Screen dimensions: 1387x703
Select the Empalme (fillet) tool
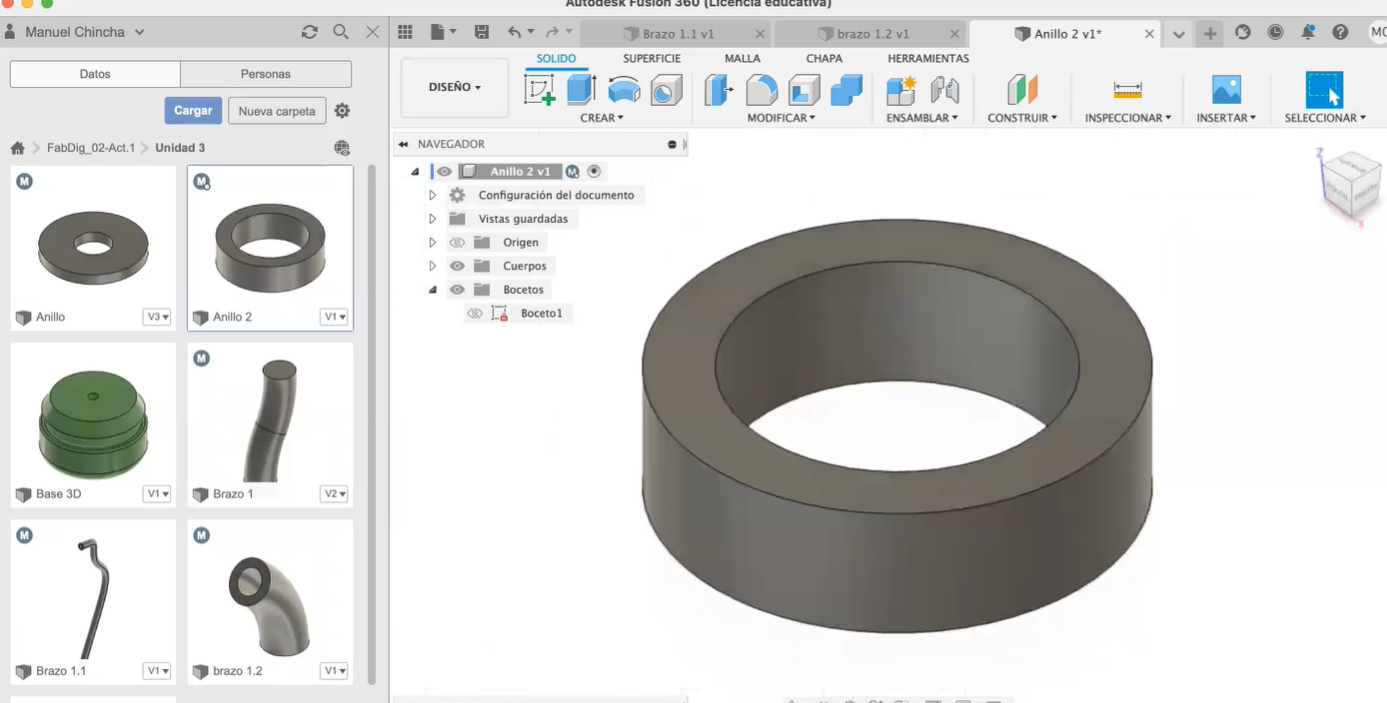tap(761, 92)
